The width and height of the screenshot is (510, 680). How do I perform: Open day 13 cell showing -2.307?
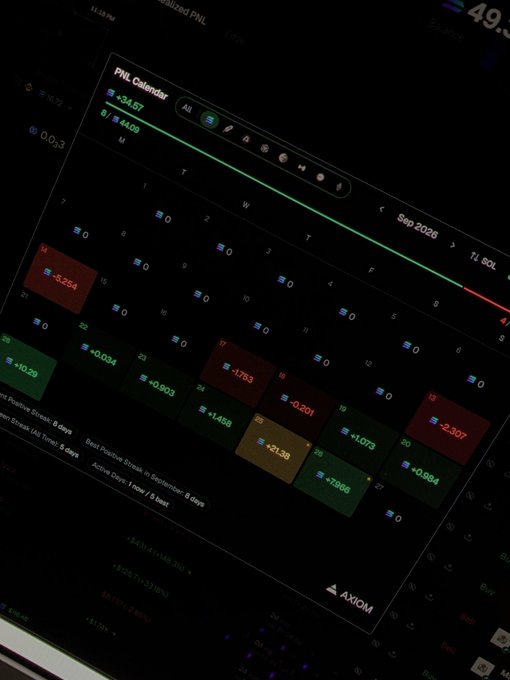click(x=447, y=427)
